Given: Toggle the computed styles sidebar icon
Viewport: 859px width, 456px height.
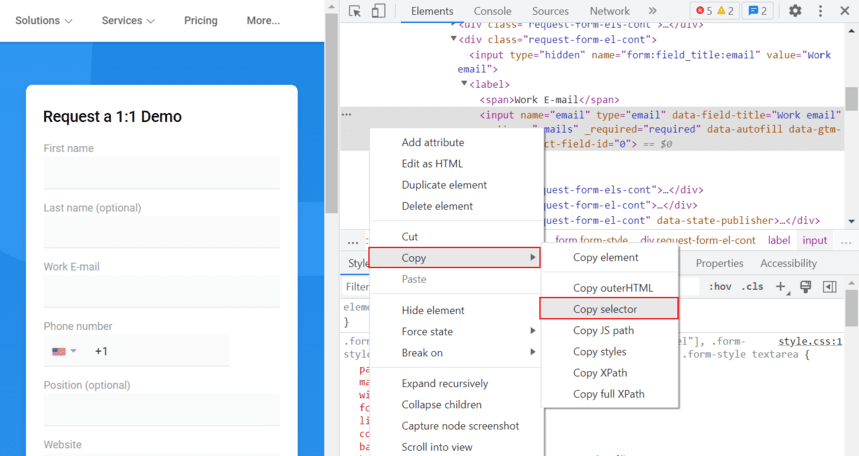Looking at the screenshot, I should [x=829, y=287].
